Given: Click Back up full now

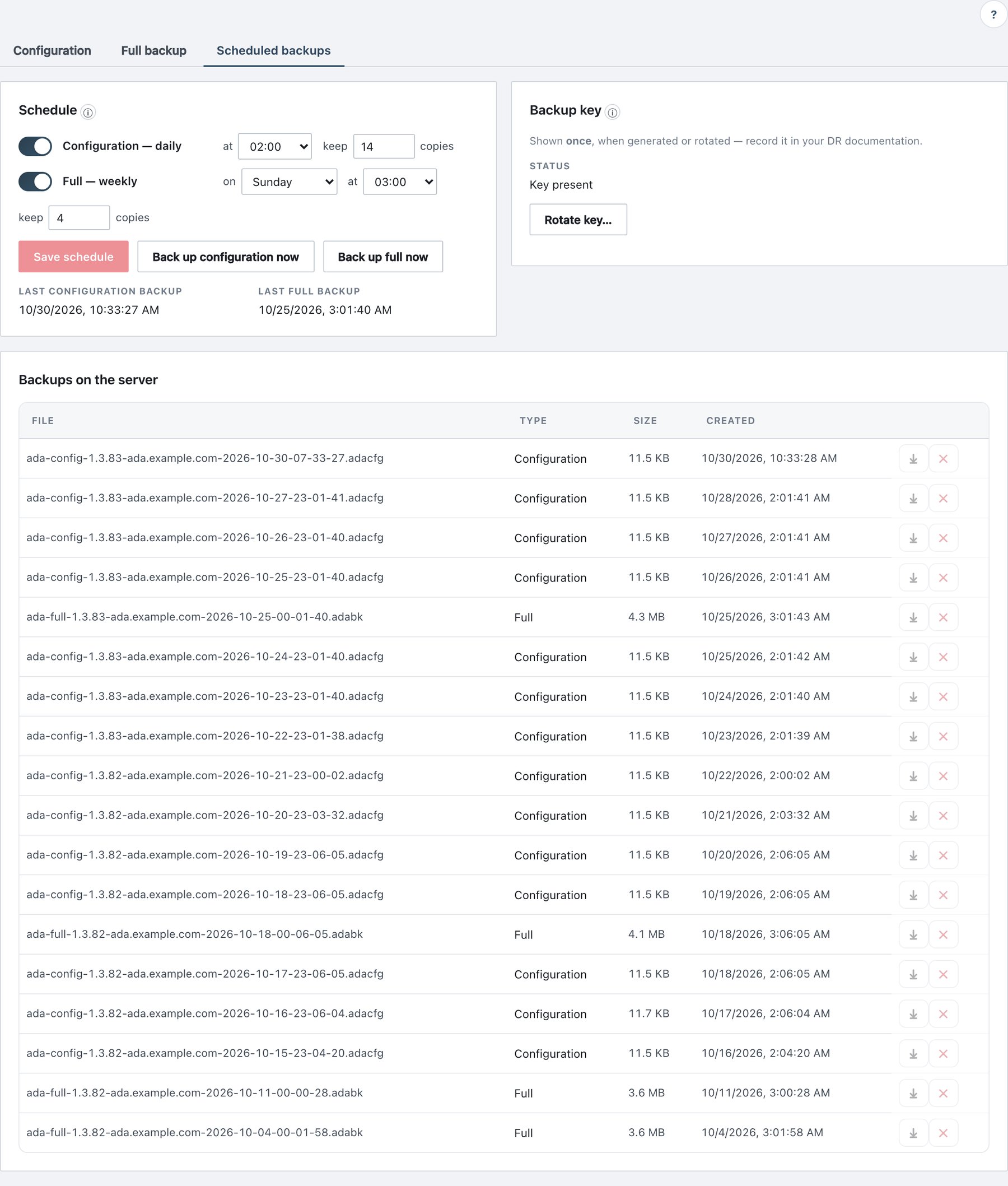Looking at the screenshot, I should pyautogui.click(x=383, y=257).
